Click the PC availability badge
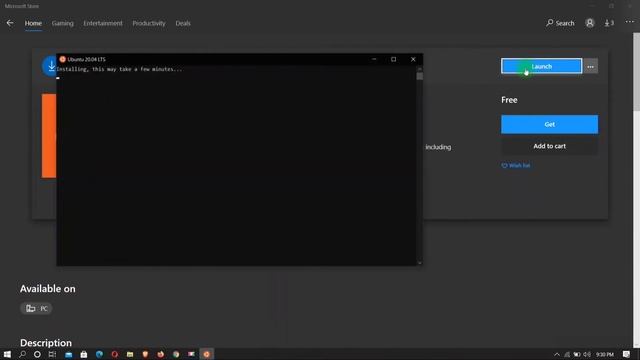 pos(36,308)
